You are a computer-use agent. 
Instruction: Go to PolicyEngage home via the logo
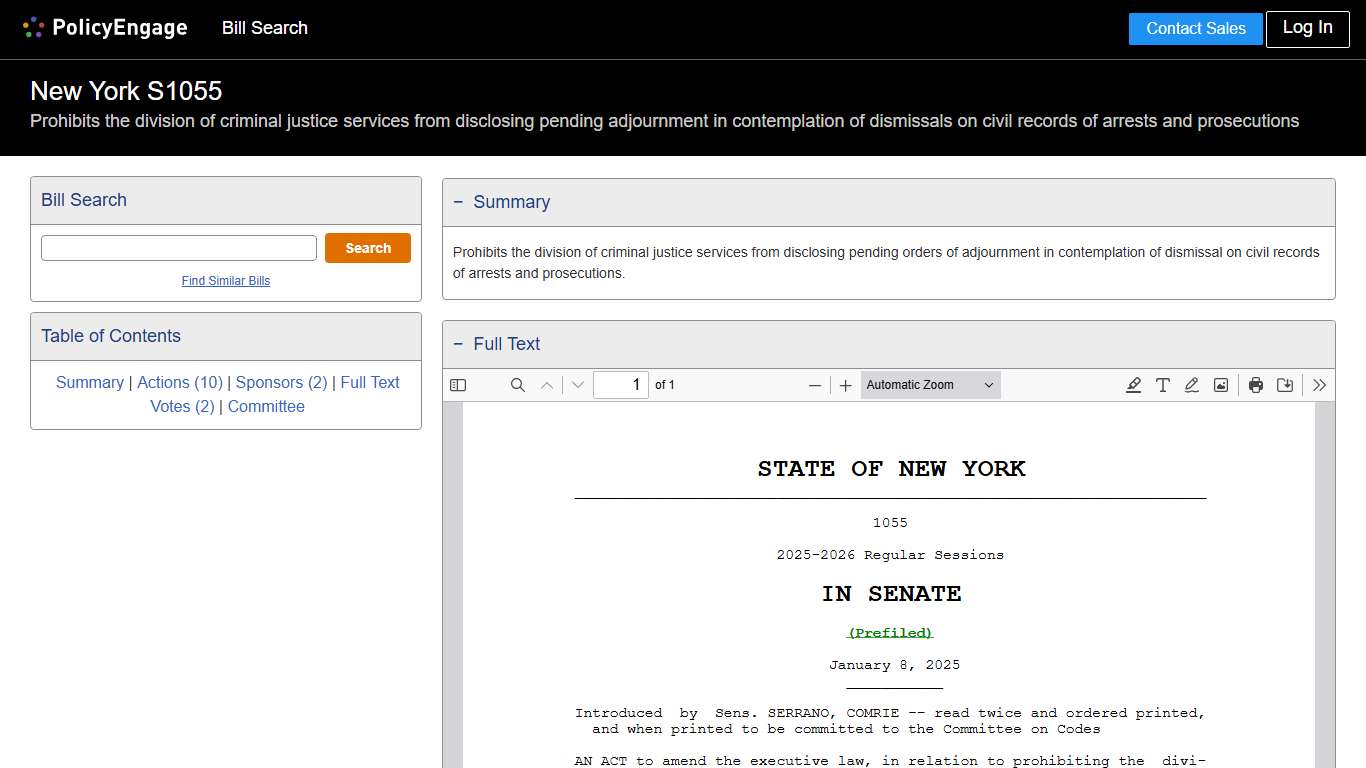(x=104, y=28)
